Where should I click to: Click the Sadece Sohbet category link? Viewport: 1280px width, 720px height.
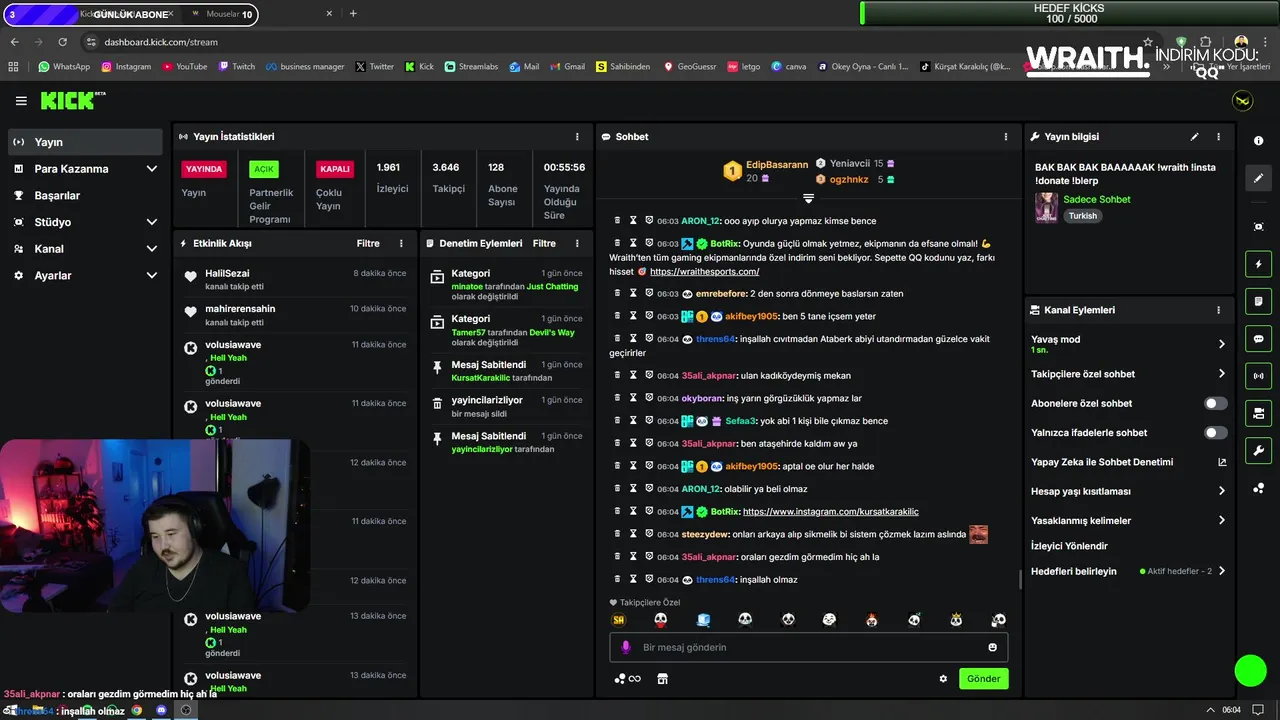pyautogui.click(x=1096, y=199)
